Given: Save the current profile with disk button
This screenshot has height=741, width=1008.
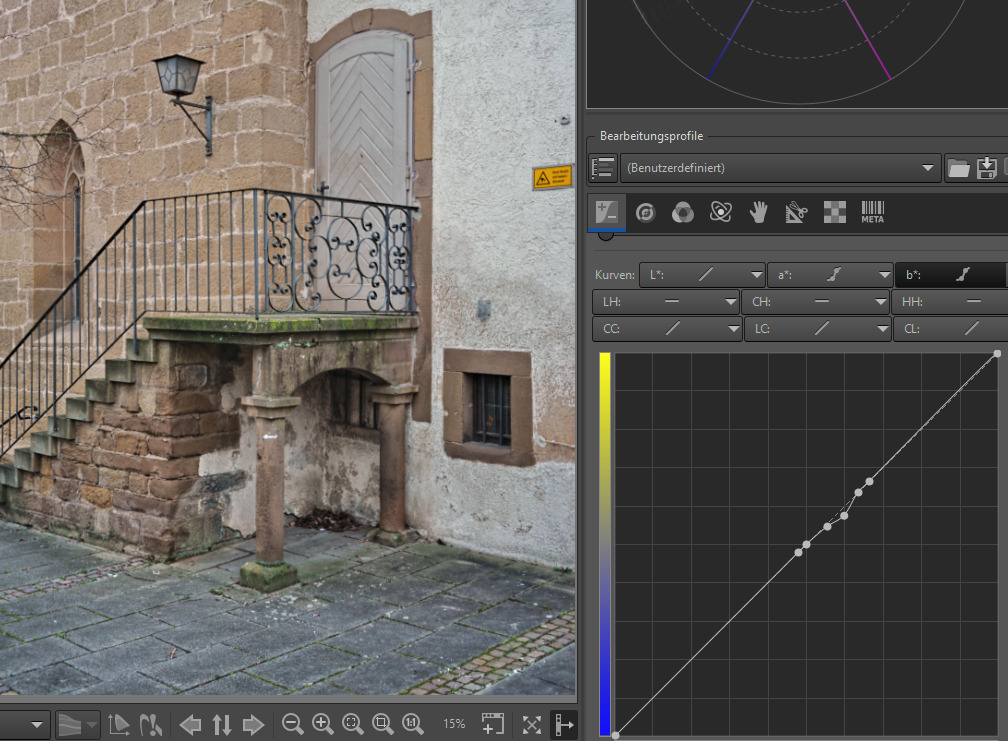Looking at the screenshot, I should pyautogui.click(x=987, y=168).
